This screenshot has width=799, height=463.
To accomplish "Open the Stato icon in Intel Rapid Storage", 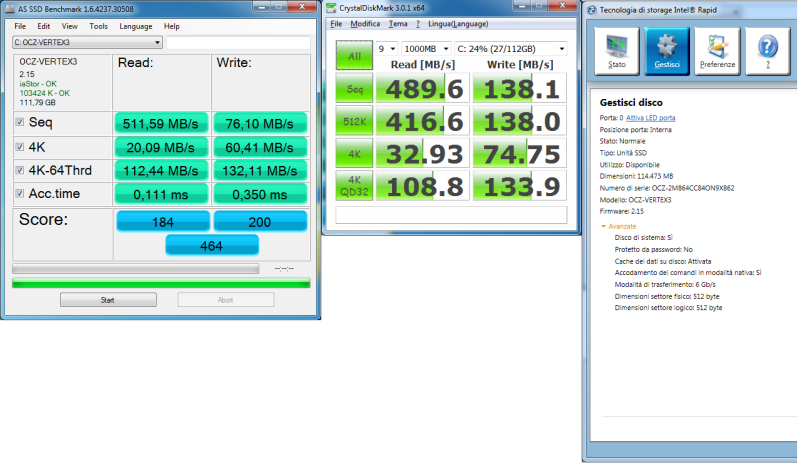I will [x=617, y=50].
